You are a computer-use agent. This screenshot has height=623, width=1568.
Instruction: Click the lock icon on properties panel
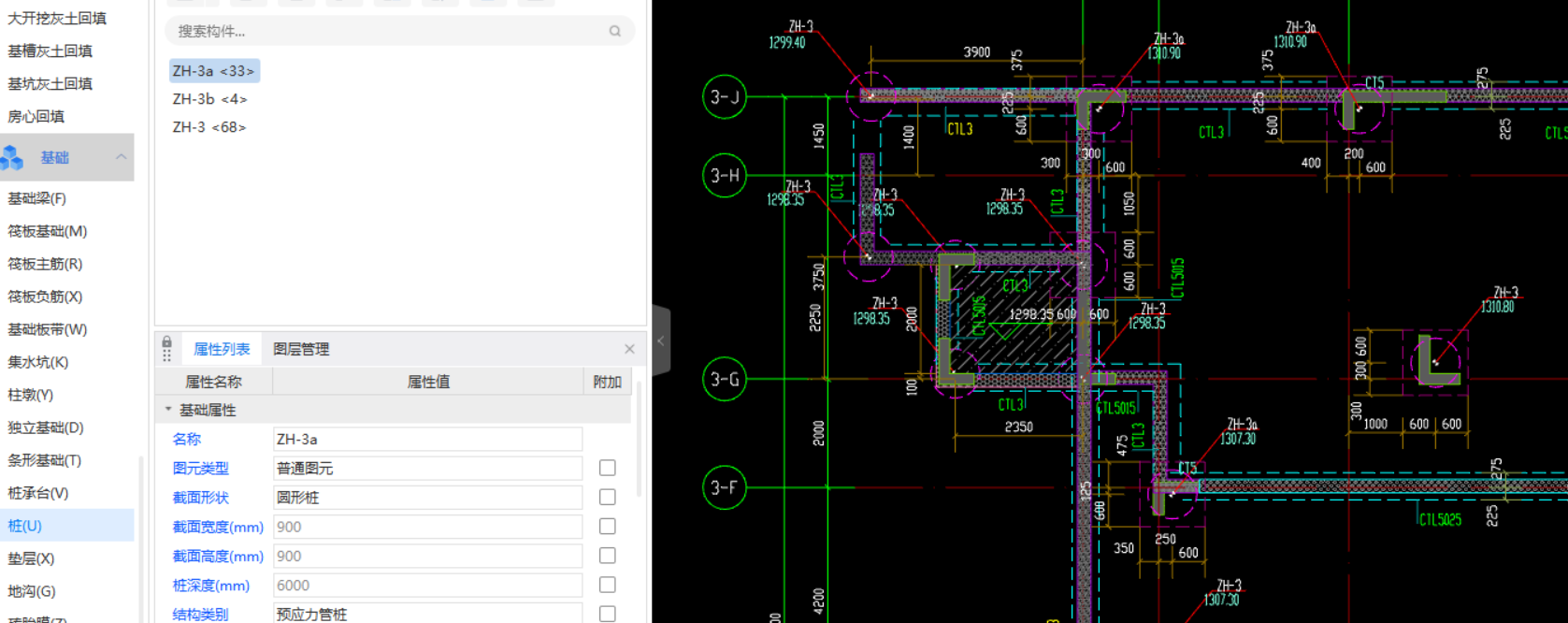pos(166,342)
